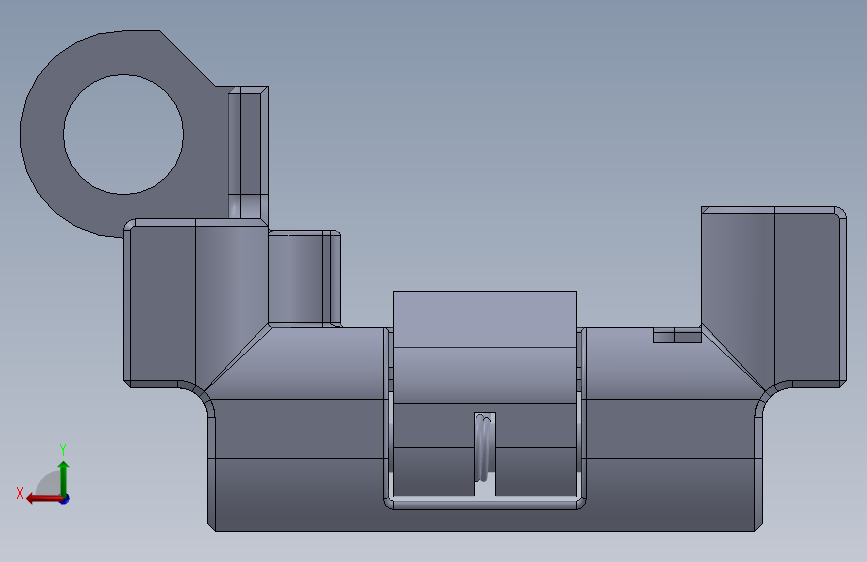Click the blue Z axis dot of the triad
Image resolution: width=867 pixels, height=562 pixels.
pos(65,499)
